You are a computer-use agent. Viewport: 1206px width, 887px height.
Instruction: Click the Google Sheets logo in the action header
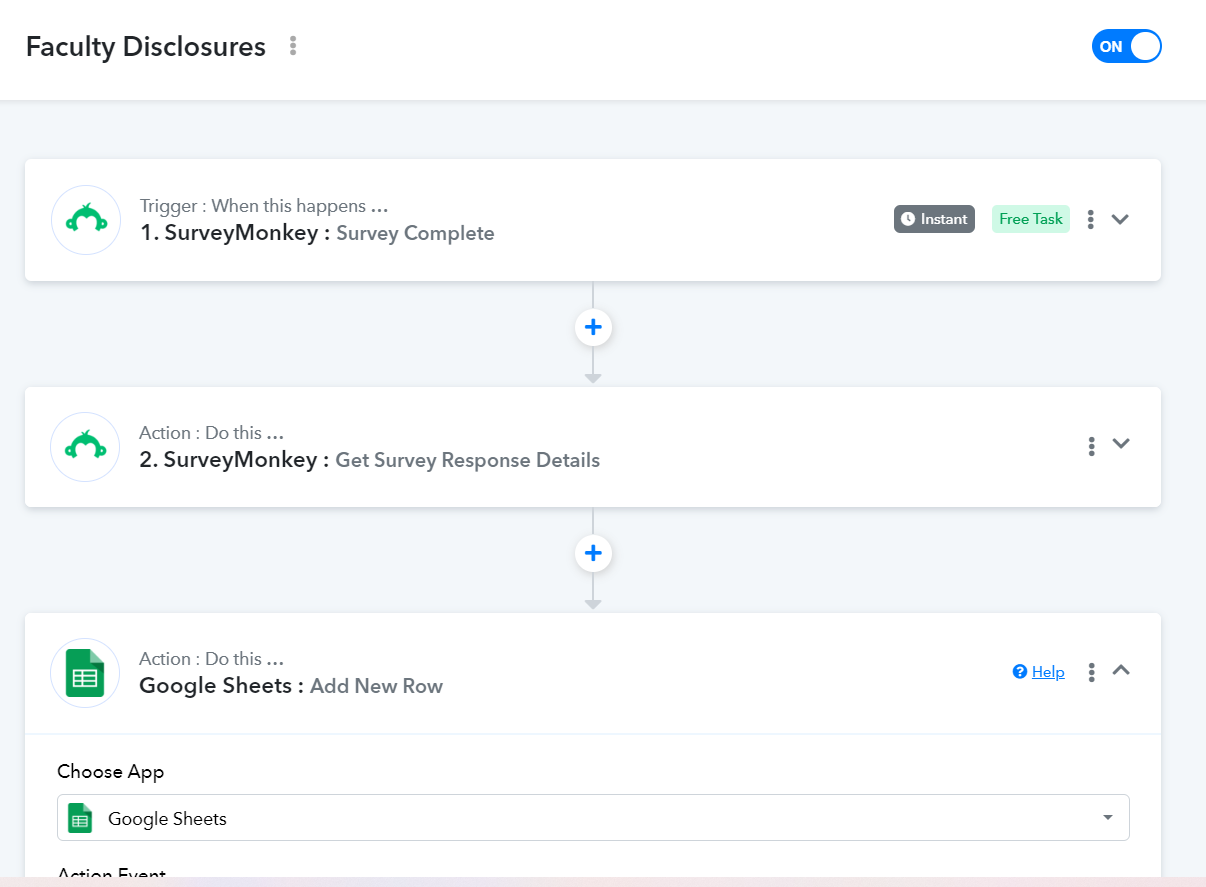pyautogui.click(x=86, y=673)
